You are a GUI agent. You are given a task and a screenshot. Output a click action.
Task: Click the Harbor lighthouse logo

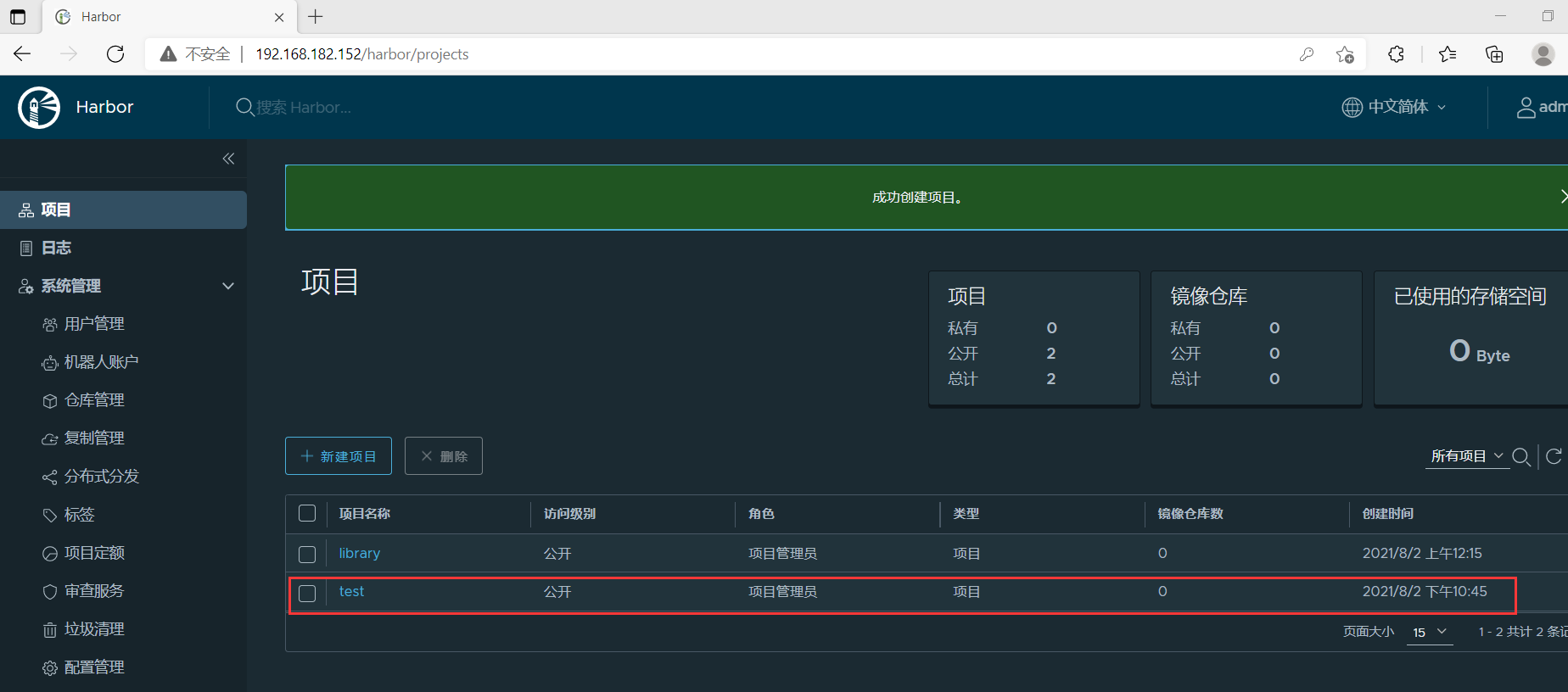pyautogui.click(x=39, y=108)
